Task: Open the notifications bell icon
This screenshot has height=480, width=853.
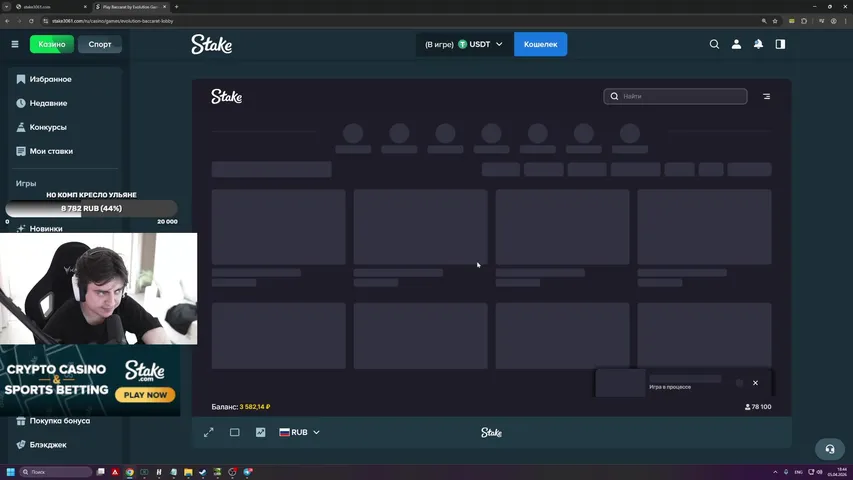Action: point(758,44)
